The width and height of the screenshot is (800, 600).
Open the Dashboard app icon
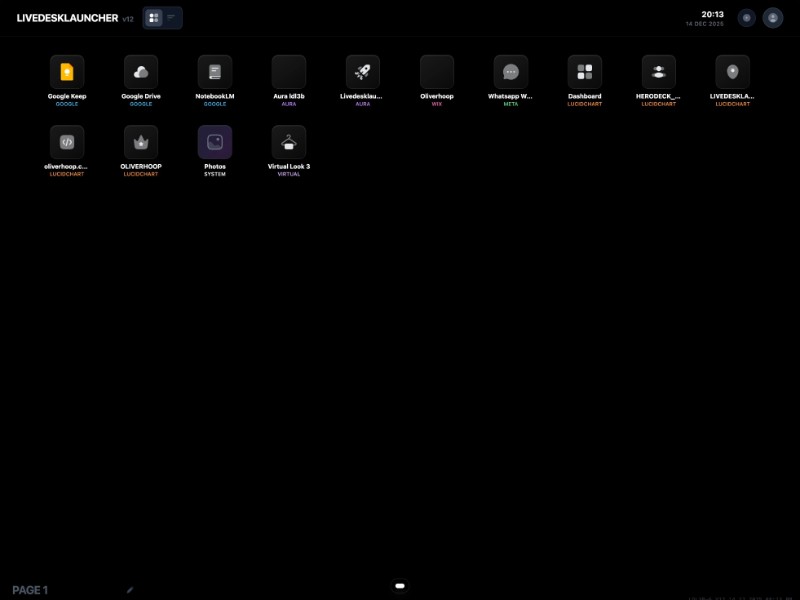585,72
